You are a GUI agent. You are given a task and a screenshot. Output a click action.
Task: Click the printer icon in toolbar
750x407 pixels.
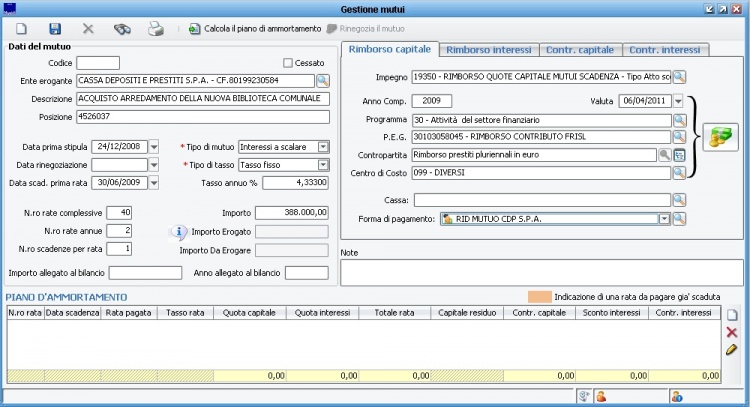(x=156, y=29)
